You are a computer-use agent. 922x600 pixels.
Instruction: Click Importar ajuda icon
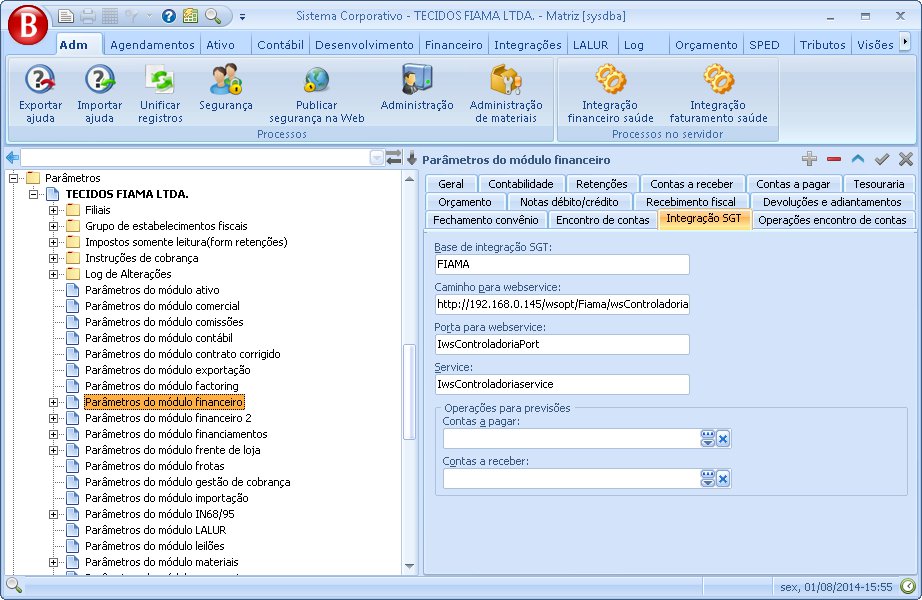pyautogui.click(x=99, y=94)
